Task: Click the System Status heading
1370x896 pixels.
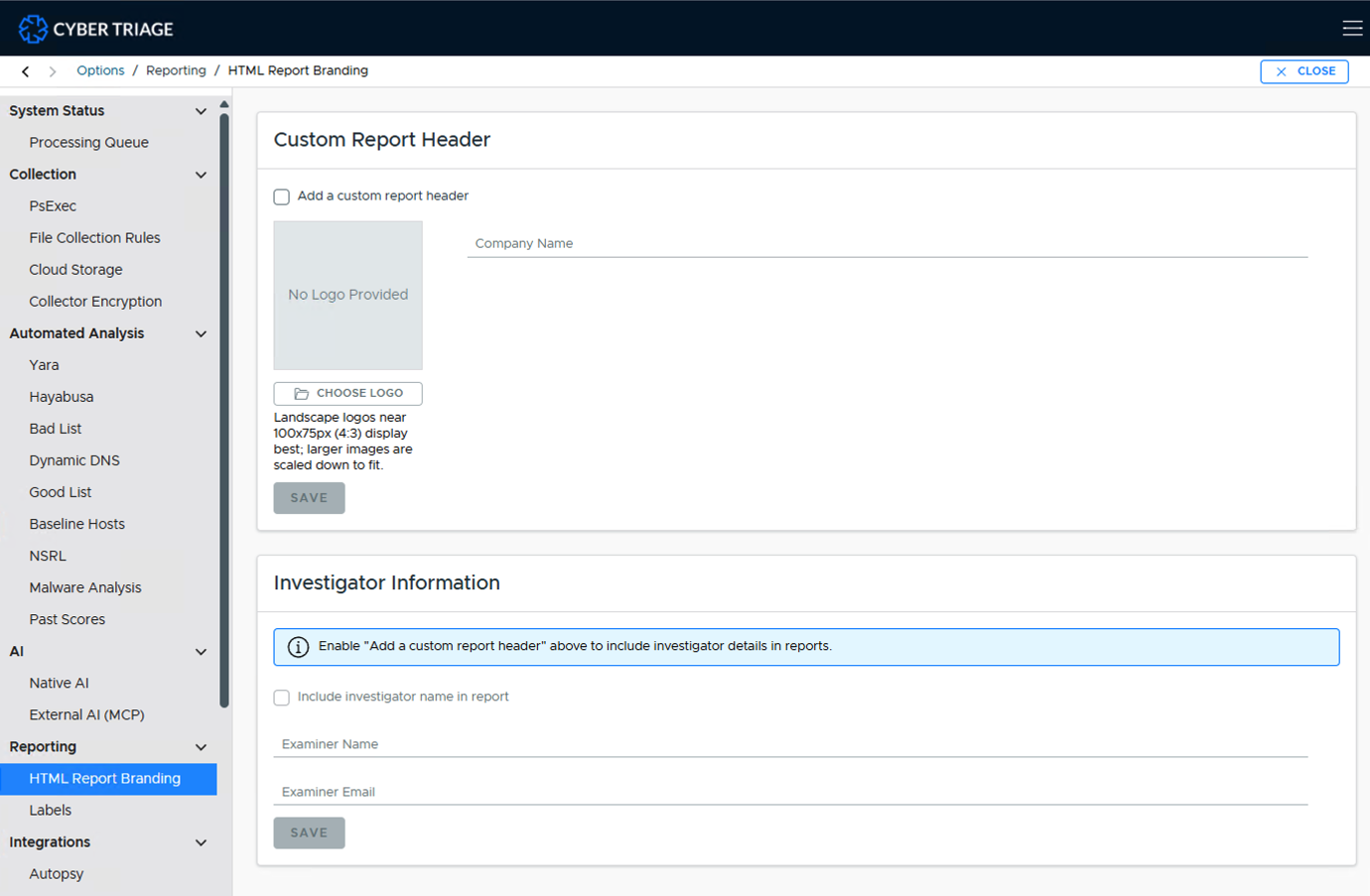Action: [x=57, y=111]
